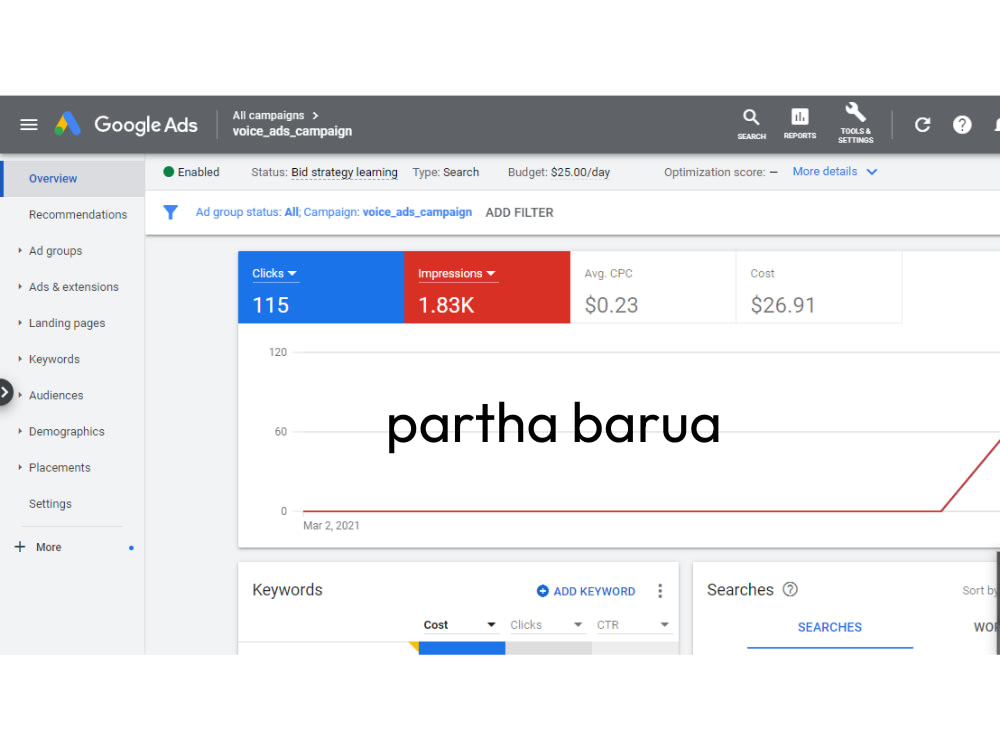Click the Campaign: voice_ads_campaign filter

coord(388,212)
